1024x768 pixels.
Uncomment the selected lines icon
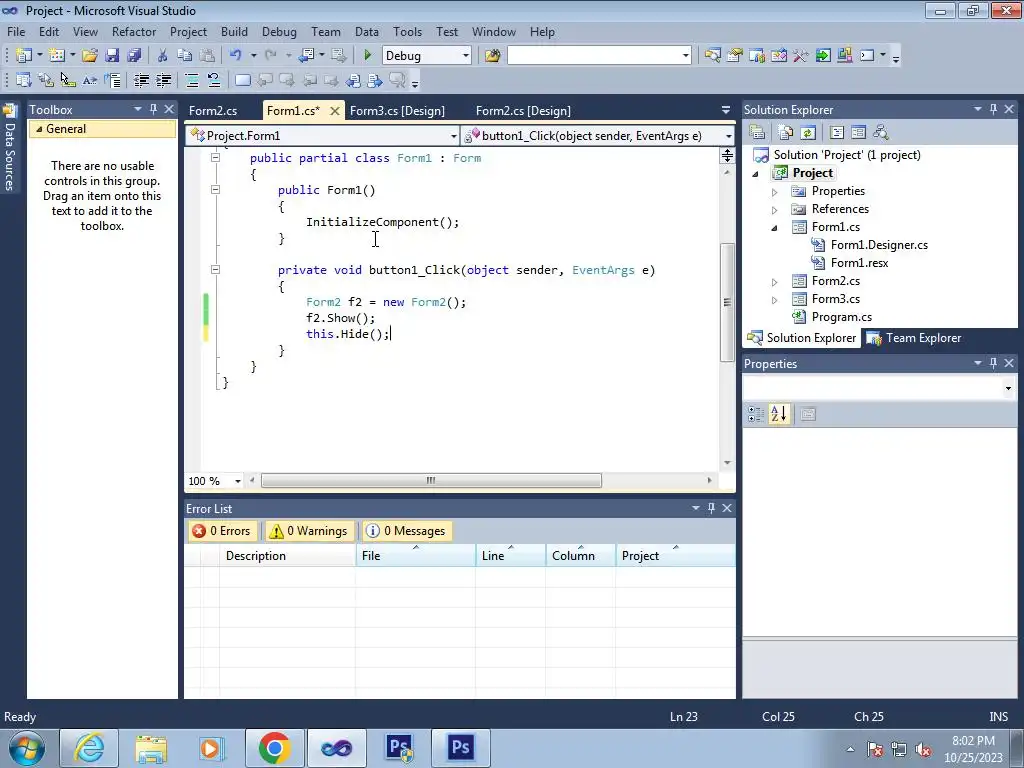point(214,80)
